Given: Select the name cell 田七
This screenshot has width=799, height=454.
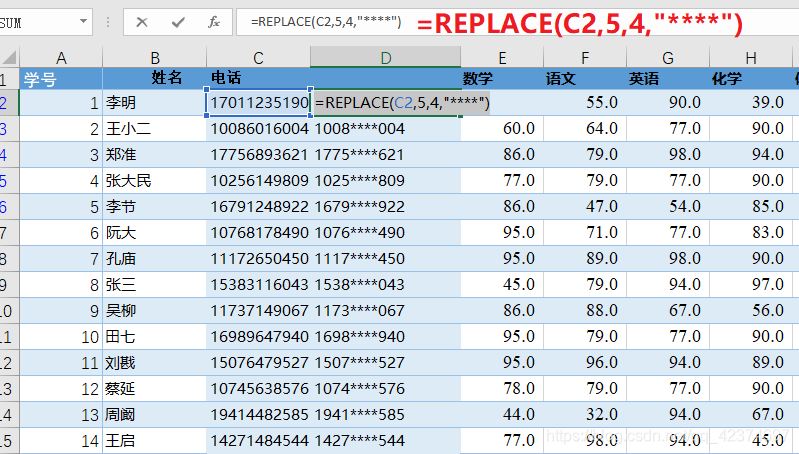Looking at the screenshot, I should coord(155,337).
